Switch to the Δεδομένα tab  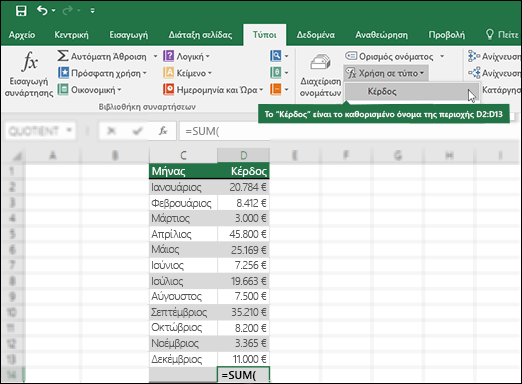pyautogui.click(x=315, y=35)
